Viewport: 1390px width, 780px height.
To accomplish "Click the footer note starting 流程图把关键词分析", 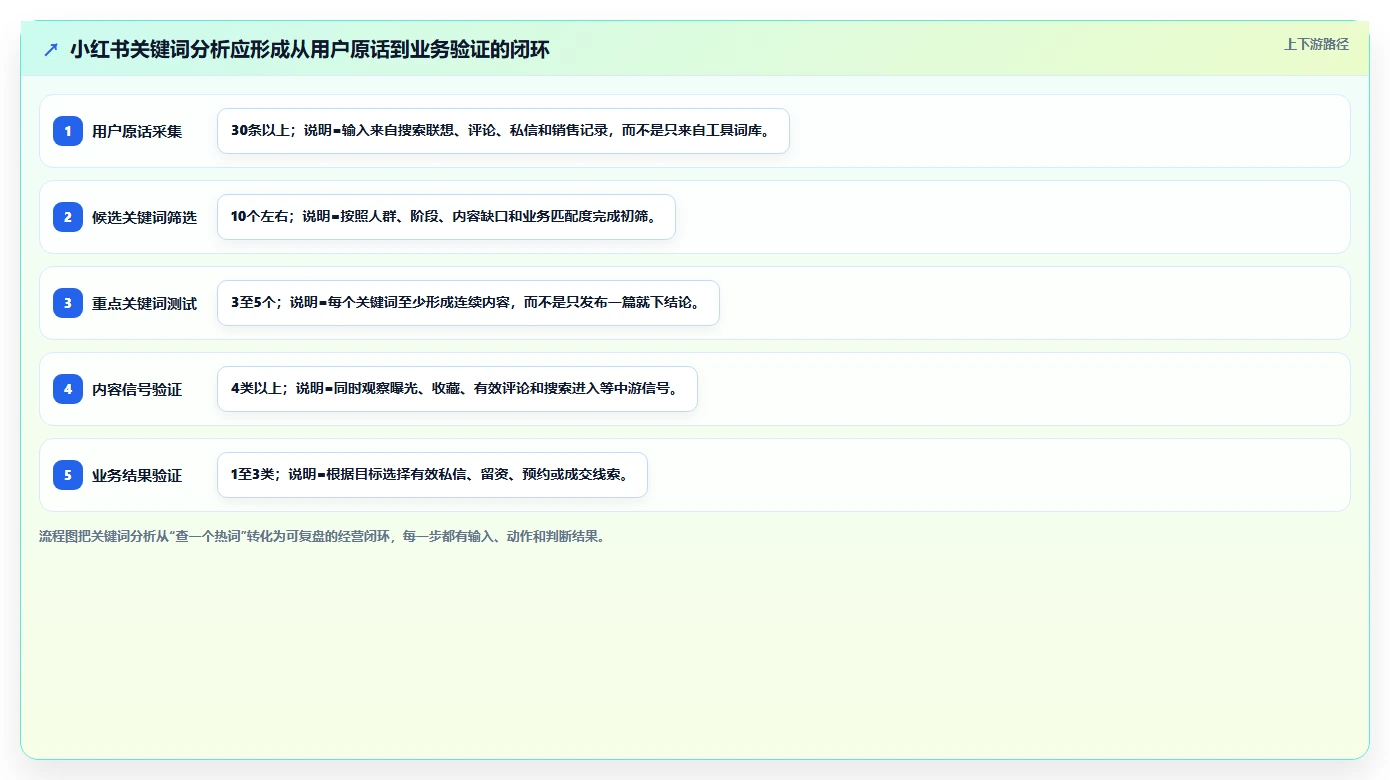I will tap(322, 536).
